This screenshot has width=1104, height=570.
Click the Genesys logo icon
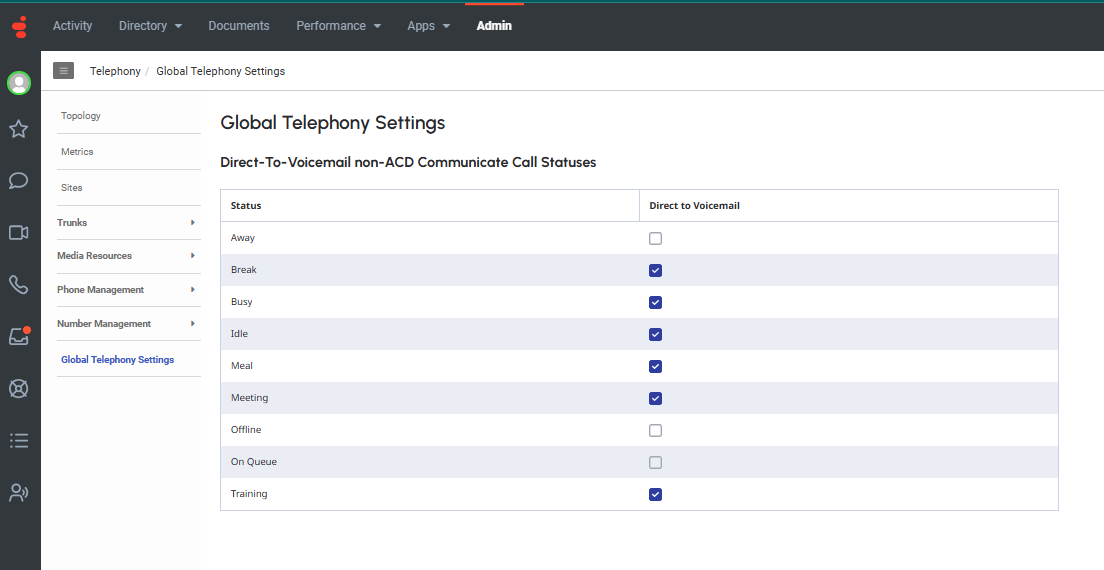point(20,26)
